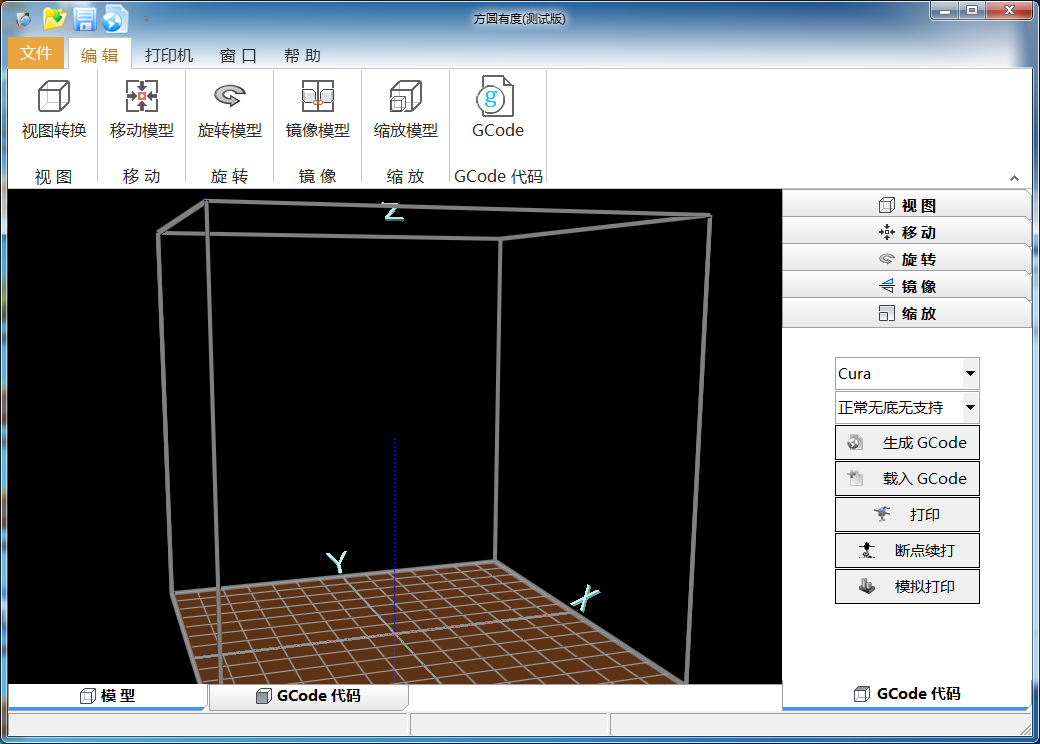Switch to the 编辑 ribbon tab

(x=99, y=55)
